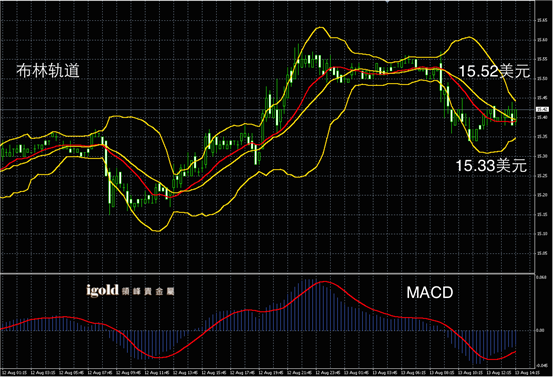Click the 15.50 price axis label
Viewport: 553px width, 377px height.
point(542,79)
